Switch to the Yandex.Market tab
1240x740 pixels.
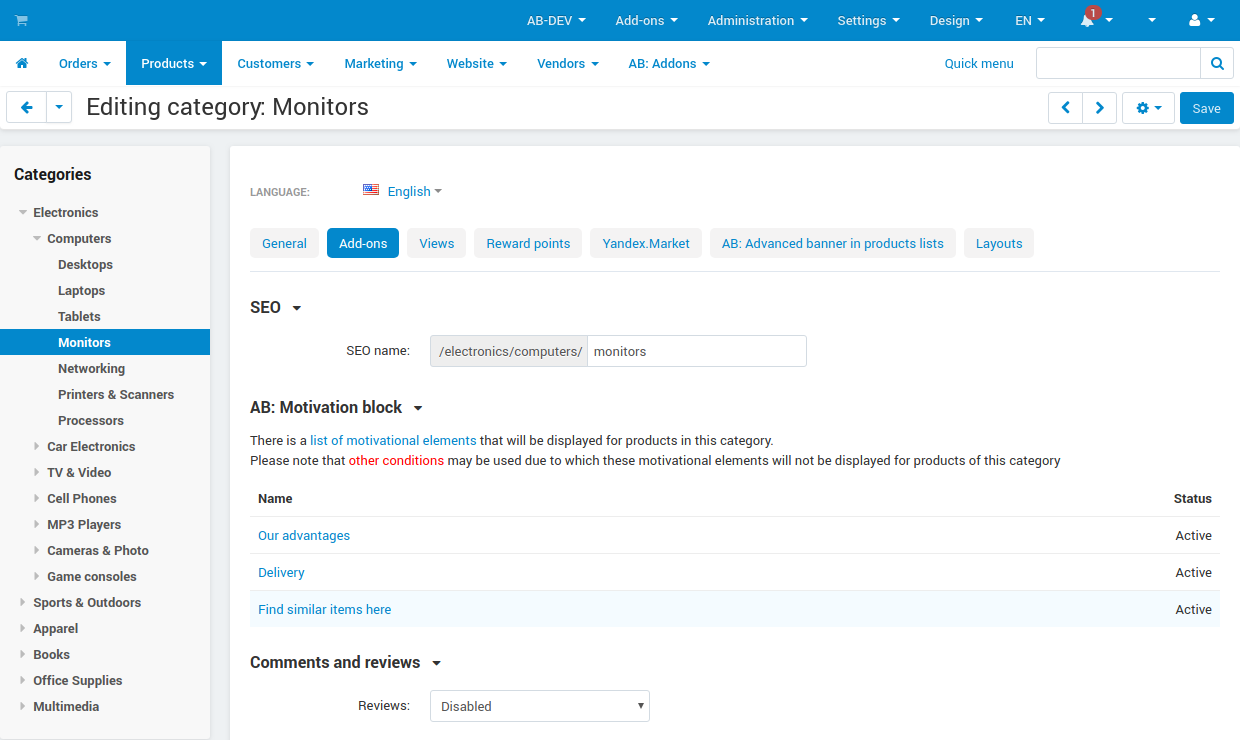646,243
